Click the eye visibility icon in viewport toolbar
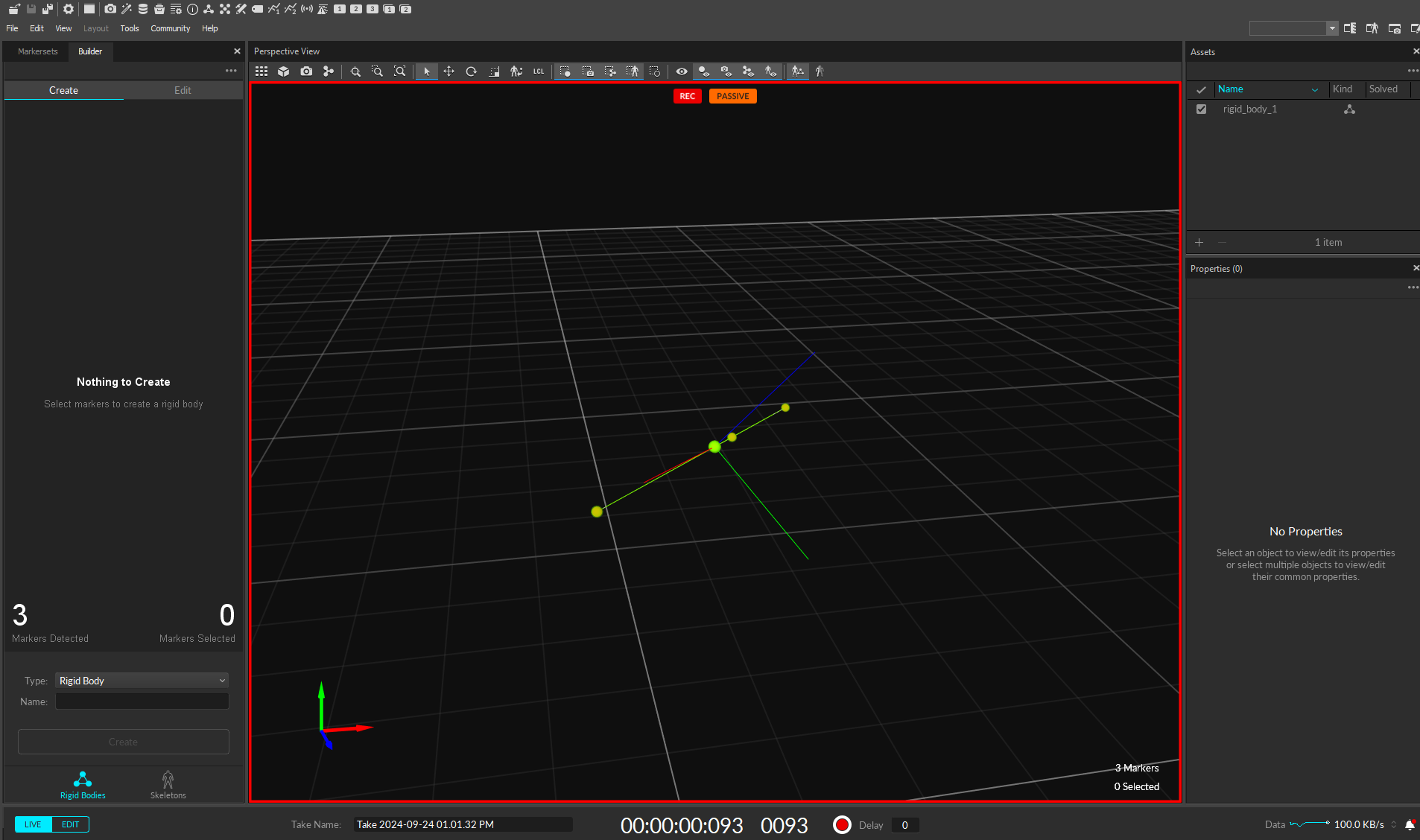The width and height of the screenshot is (1420, 840). 681,71
